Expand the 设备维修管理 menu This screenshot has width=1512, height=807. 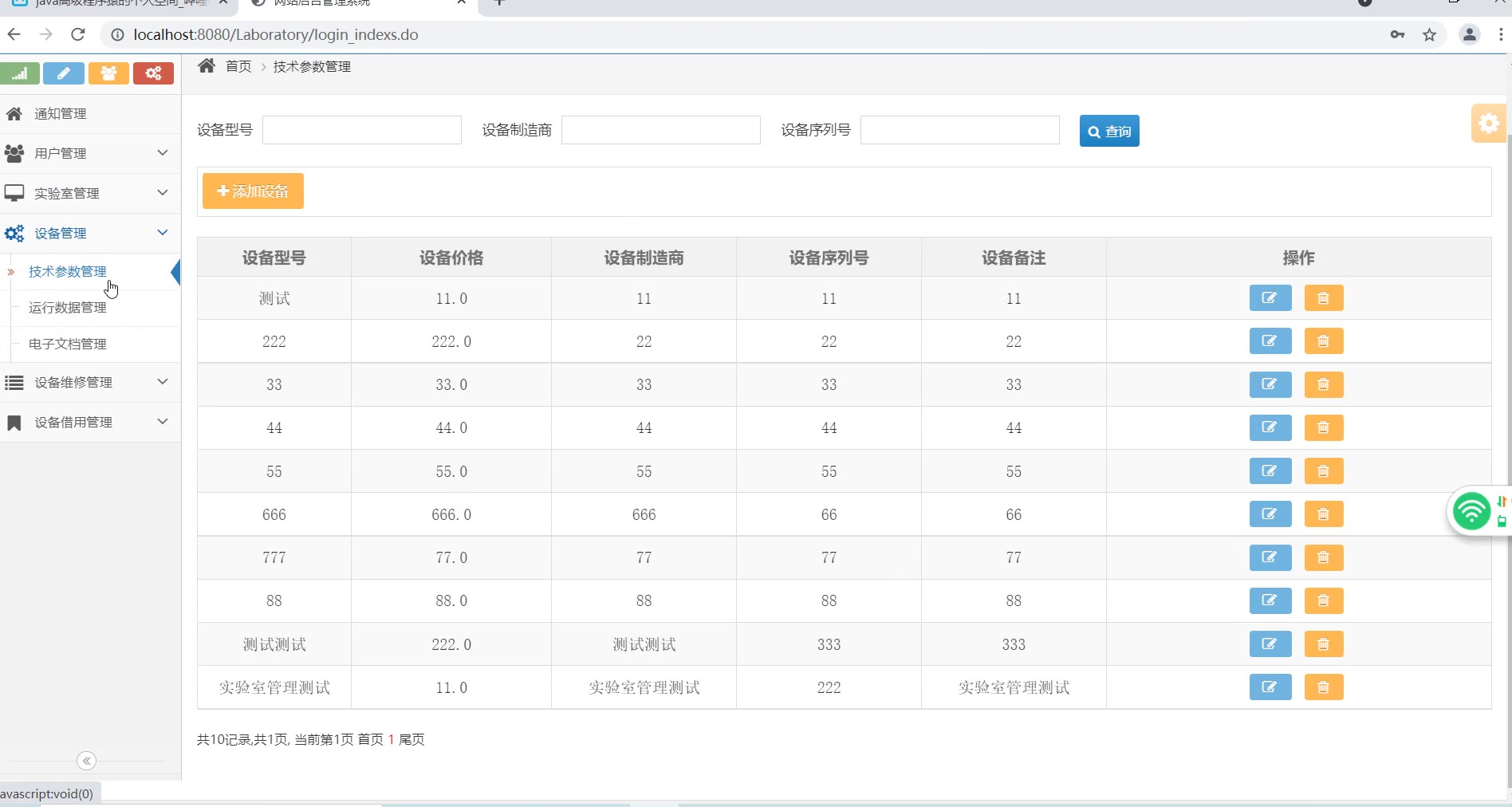89,382
